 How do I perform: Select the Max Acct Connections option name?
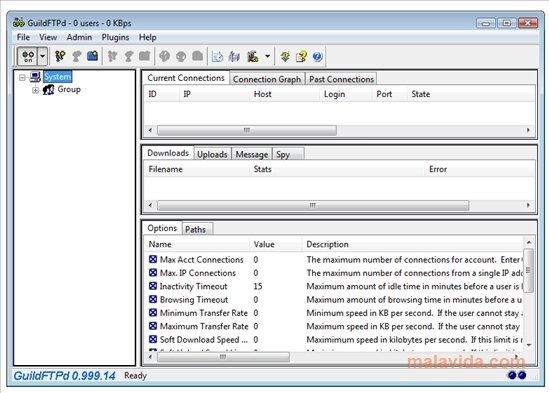click(202, 260)
